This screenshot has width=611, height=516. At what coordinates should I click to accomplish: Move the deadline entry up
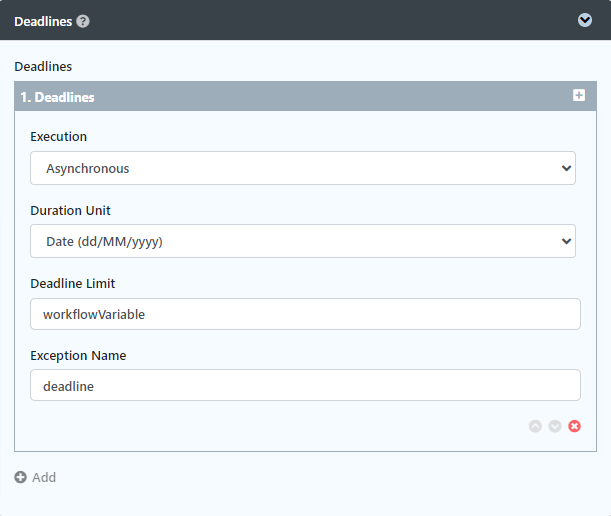(535, 426)
